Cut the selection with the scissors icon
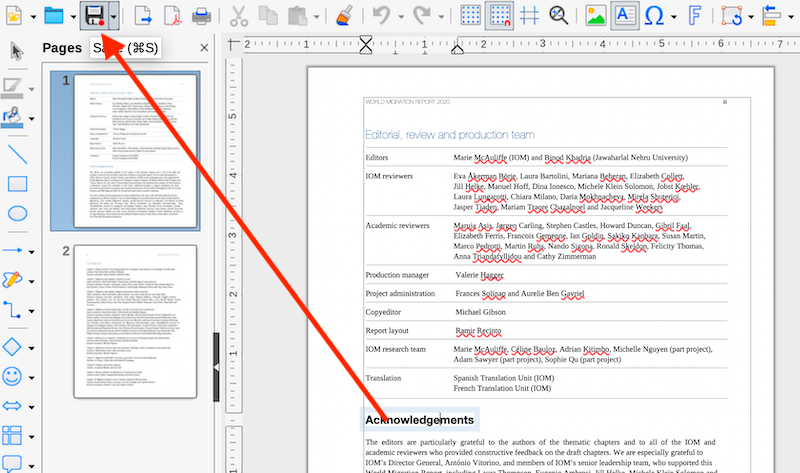Image resolution: width=800 pixels, height=473 pixels. tap(238, 16)
